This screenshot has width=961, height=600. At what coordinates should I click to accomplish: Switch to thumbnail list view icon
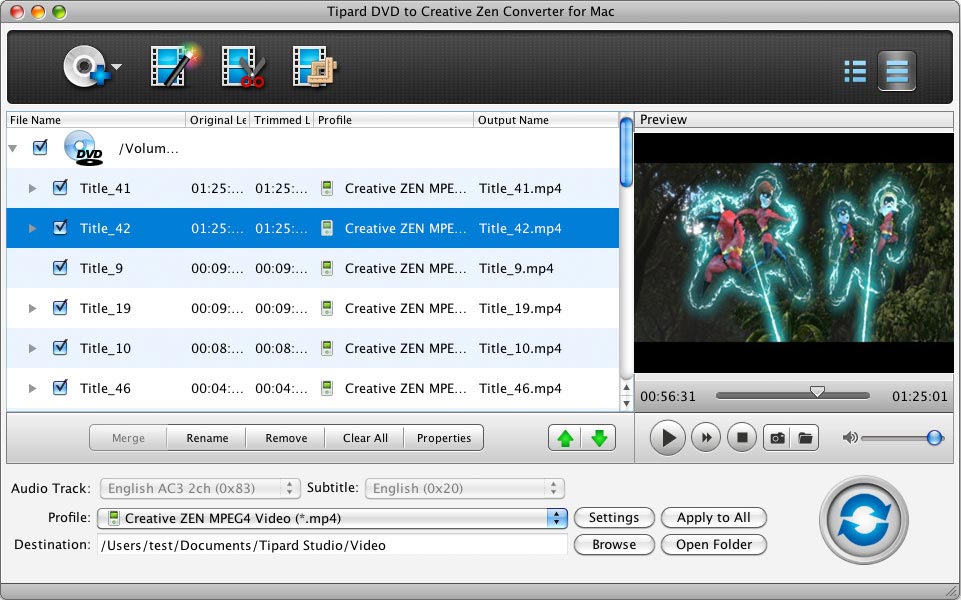pos(855,71)
